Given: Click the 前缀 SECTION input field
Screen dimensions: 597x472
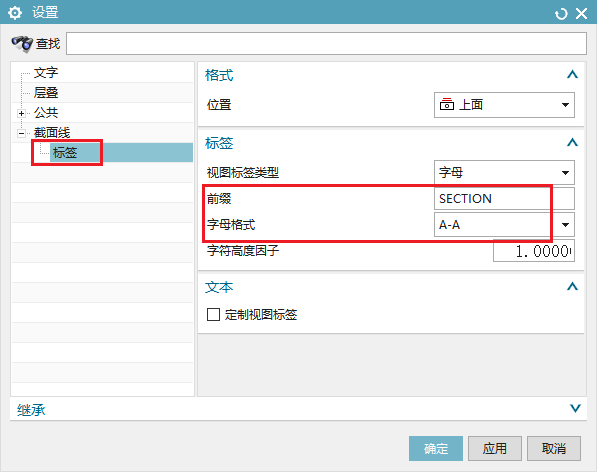Looking at the screenshot, I should [x=504, y=198].
